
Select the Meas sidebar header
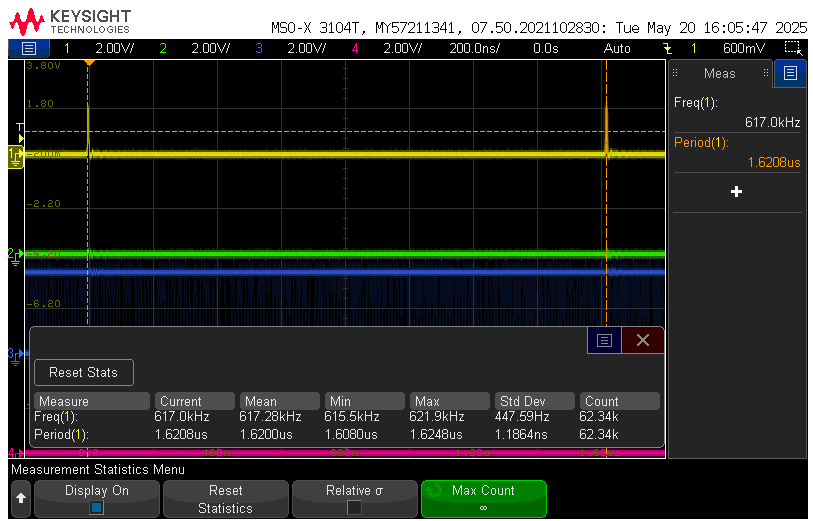coord(720,74)
